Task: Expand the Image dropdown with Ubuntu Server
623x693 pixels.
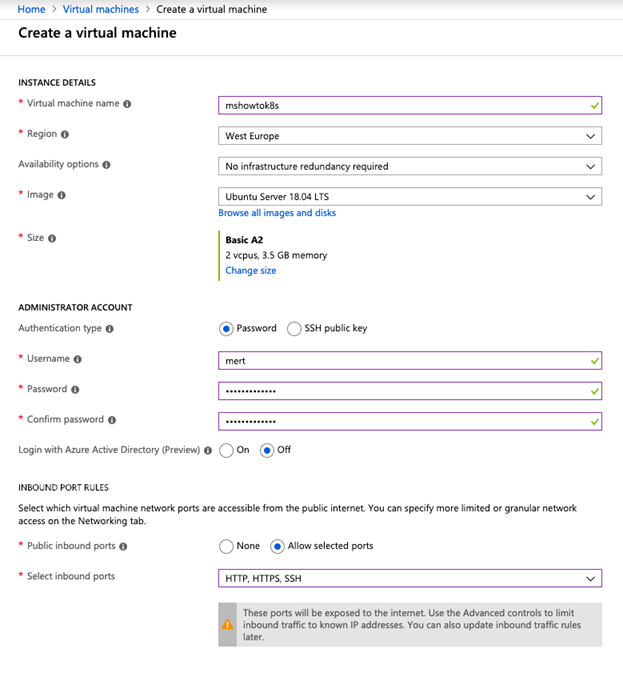Action: click(410, 197)
